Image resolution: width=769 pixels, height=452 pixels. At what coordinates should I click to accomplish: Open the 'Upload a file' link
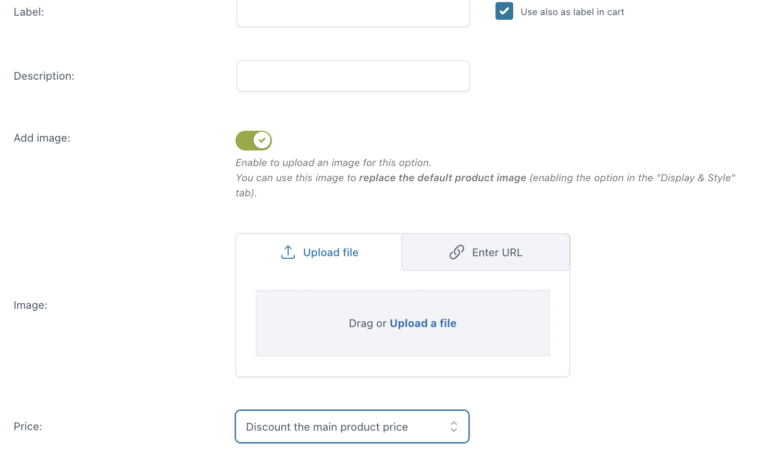tap(423, 323)
